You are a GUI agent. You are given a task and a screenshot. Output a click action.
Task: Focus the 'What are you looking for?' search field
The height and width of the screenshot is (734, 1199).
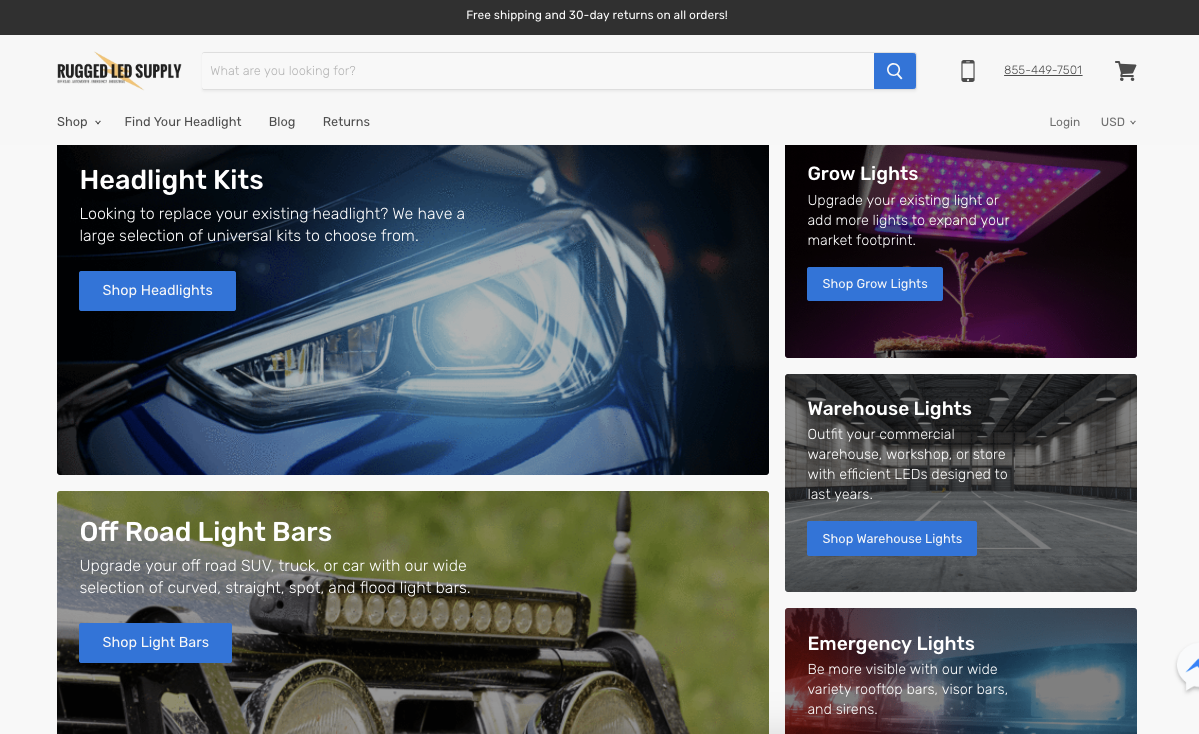click(538, 71)
